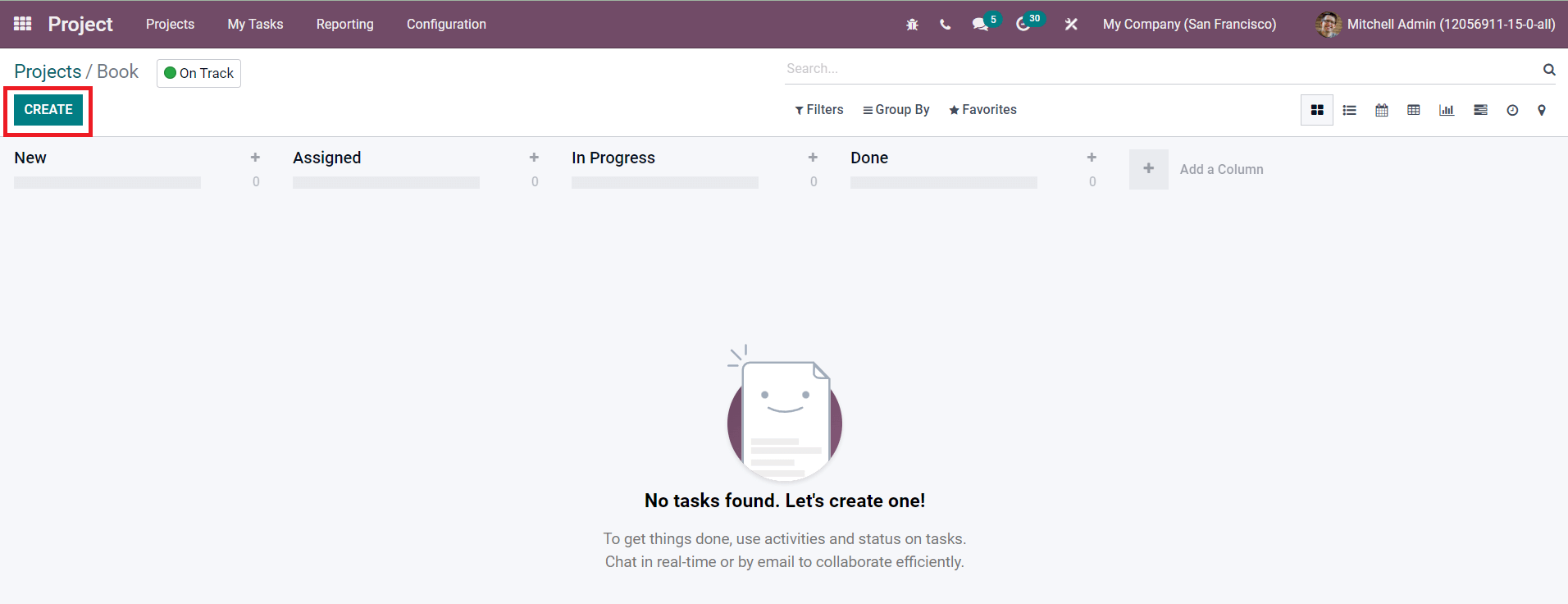Open conversations chat icon with badge 5
This screenshot has height=604, width=1568.
pos(985,23)
